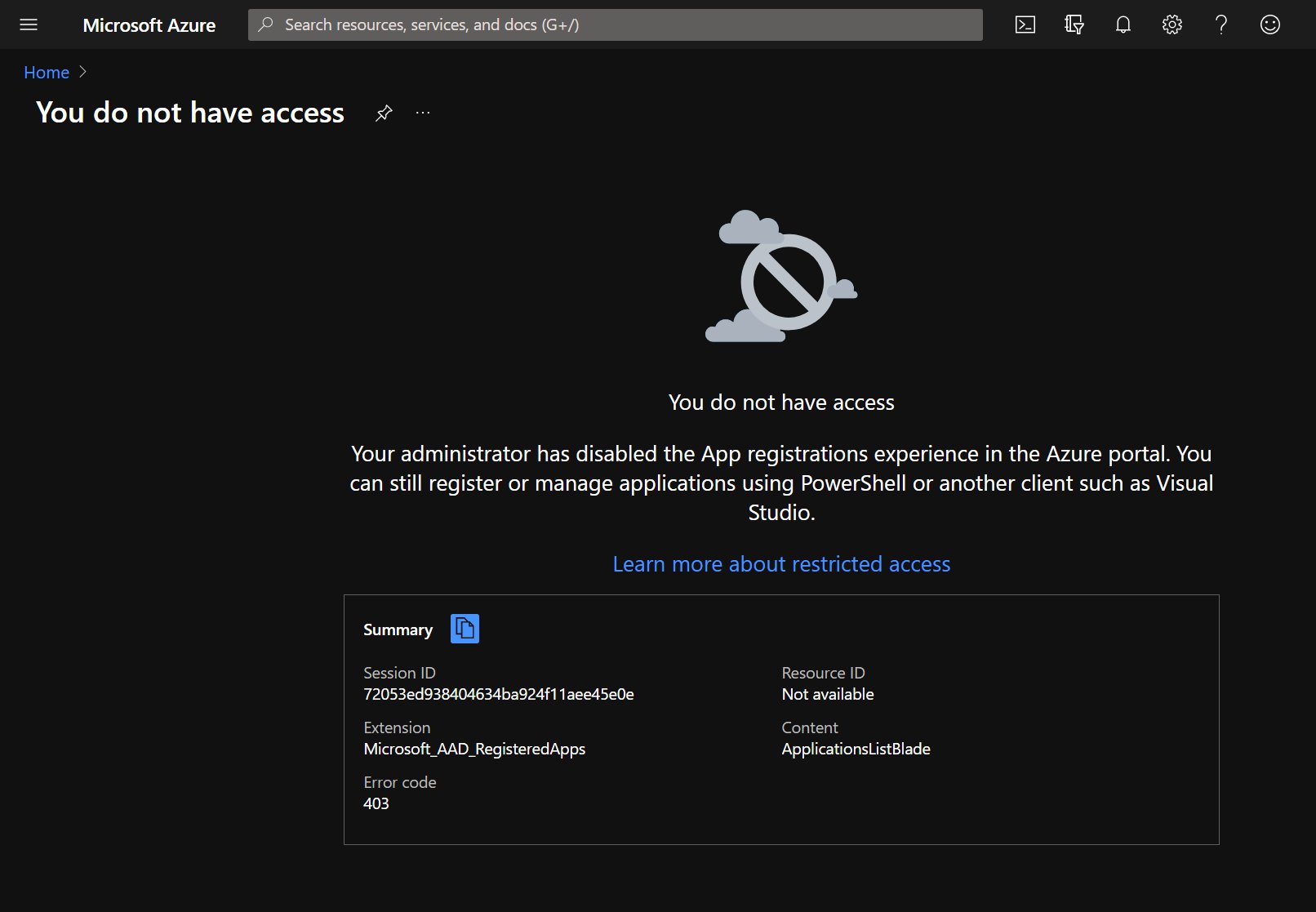Screen dimensions: 1316x912
Task: Open Learn more about restricted access
Action: click(781, 564)
